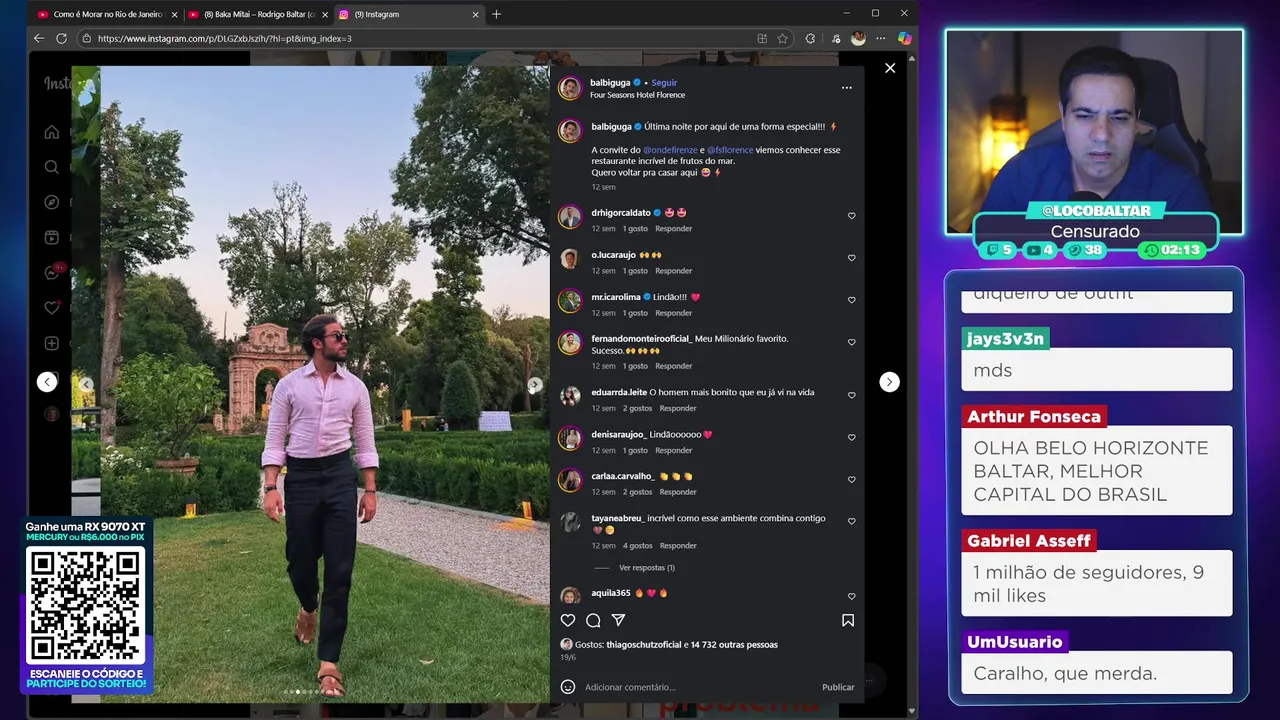Close the Instagram browser tab
Screen dimensions: 1280x720
(x=475, y=14)
